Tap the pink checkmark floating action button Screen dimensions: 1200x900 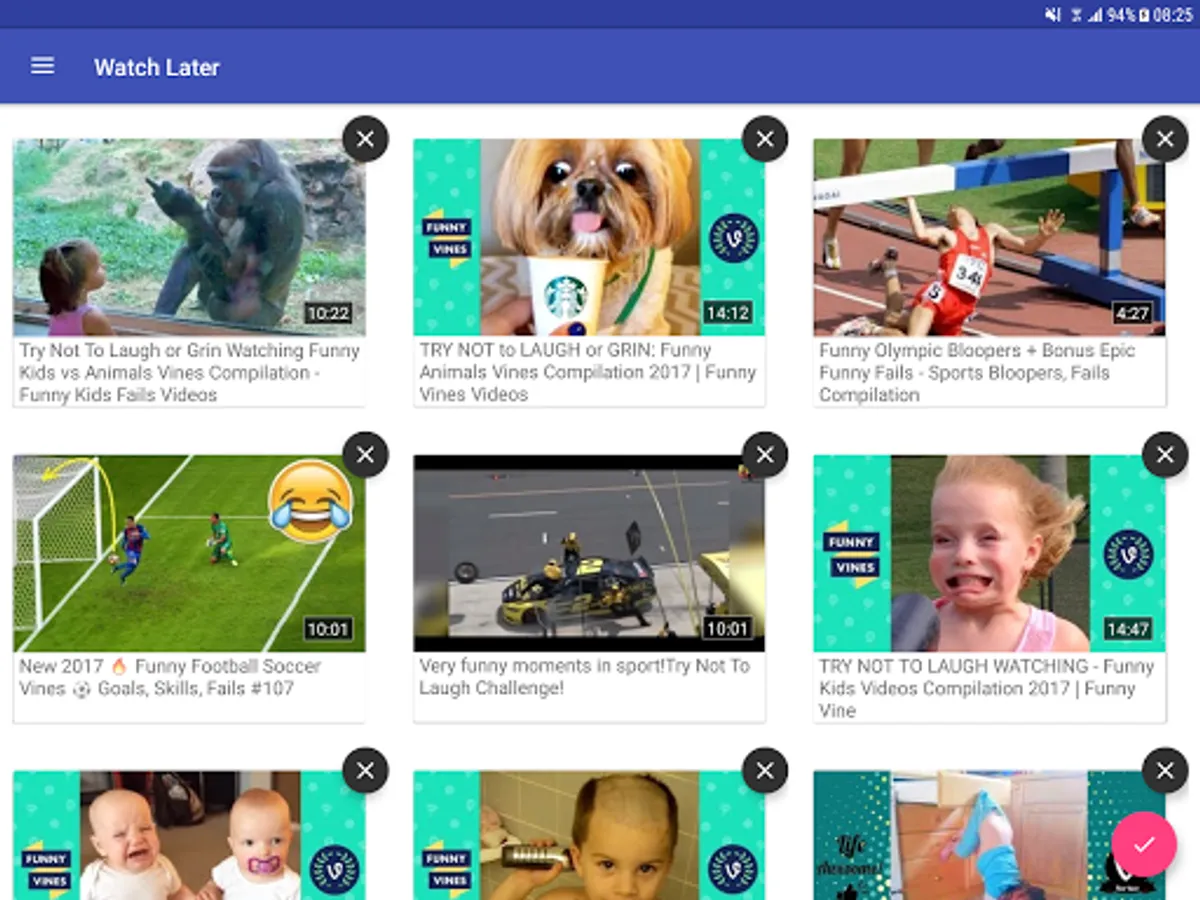click(1143, 844)
